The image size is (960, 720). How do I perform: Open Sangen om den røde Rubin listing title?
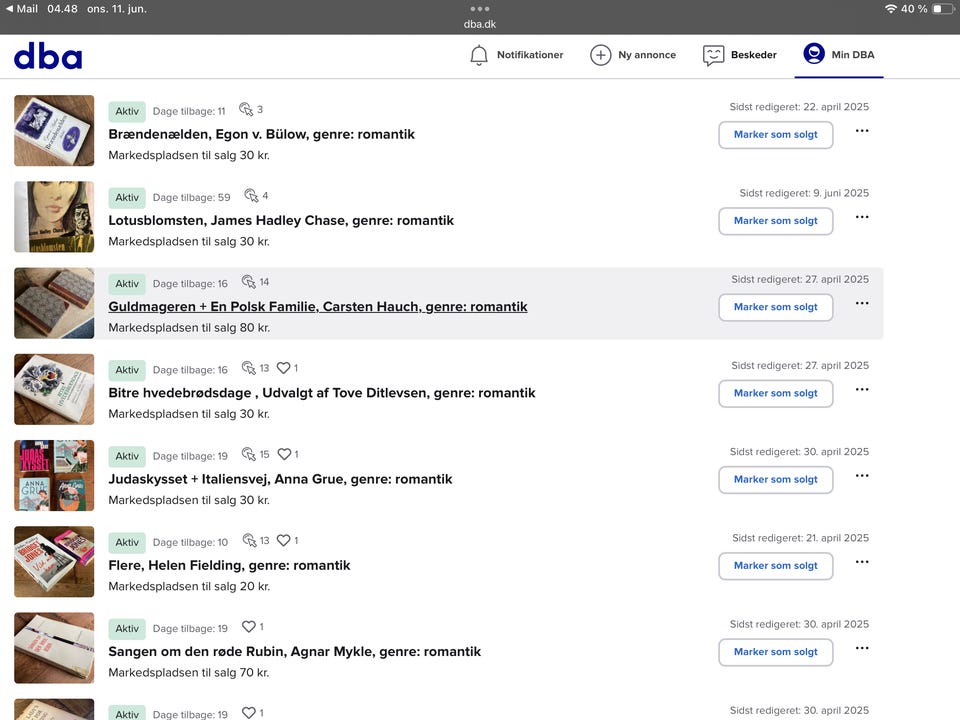(294, 652)
